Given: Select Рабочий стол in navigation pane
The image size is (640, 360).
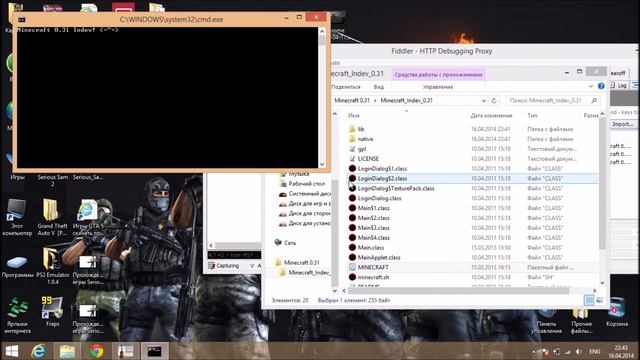Looking at the screenshot, I should [x=307, y=184].
